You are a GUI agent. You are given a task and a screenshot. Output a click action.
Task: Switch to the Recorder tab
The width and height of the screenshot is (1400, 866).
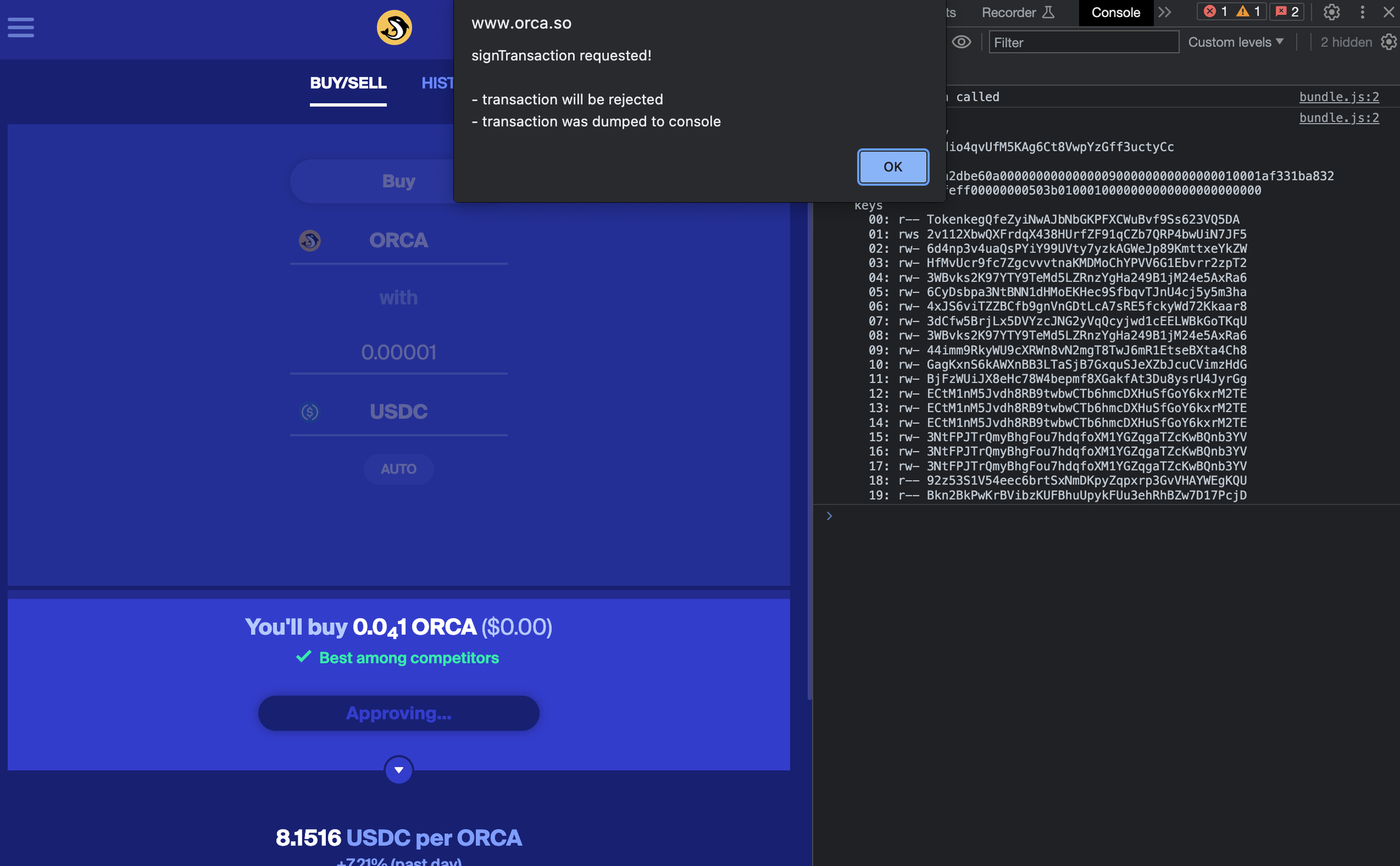[x=1018, y=12]
